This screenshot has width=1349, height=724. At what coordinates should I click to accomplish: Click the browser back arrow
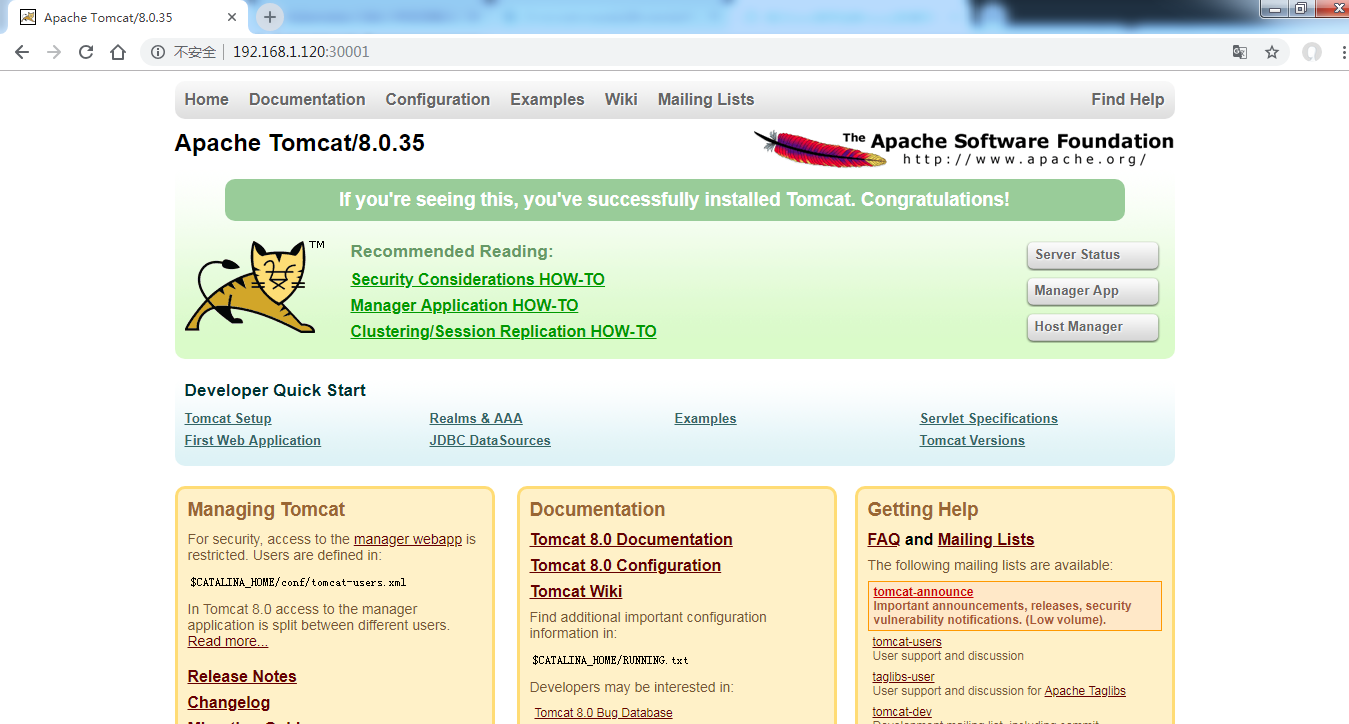22,52
